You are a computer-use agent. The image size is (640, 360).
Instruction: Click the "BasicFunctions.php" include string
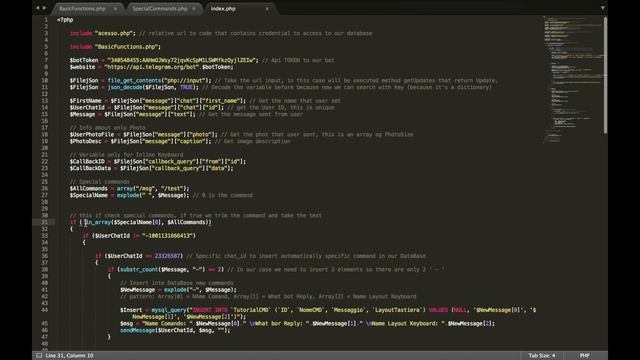pos(127,47)
